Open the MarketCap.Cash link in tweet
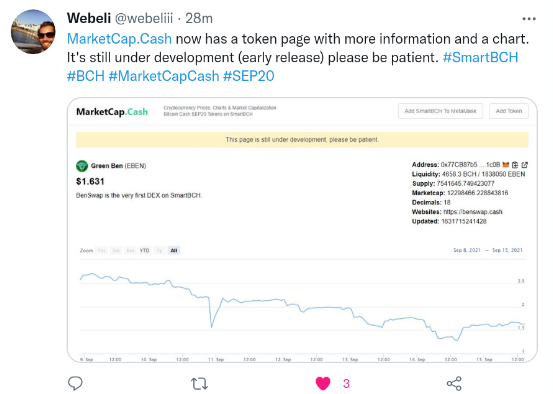Image resolution: width=553 pixels, height=394 pixels. point(119,39)
